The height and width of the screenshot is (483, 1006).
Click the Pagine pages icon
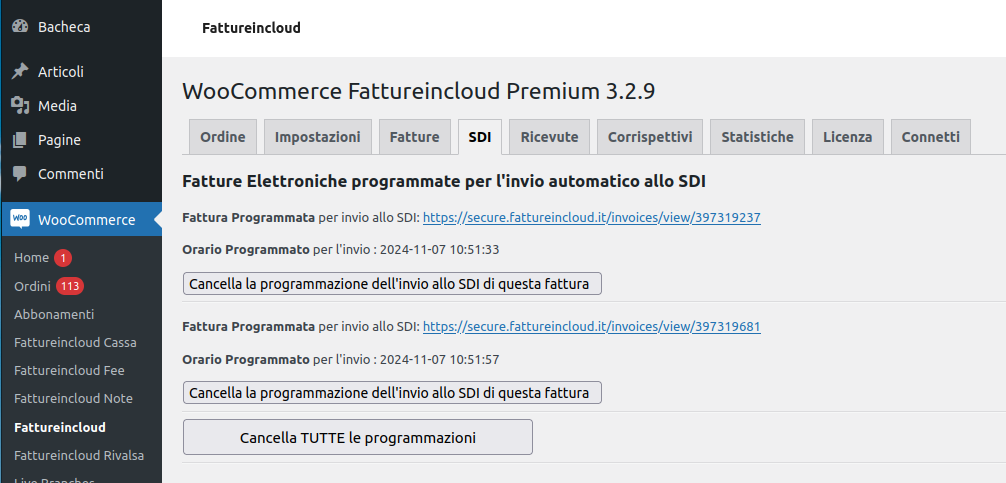(x=20, y=139)
